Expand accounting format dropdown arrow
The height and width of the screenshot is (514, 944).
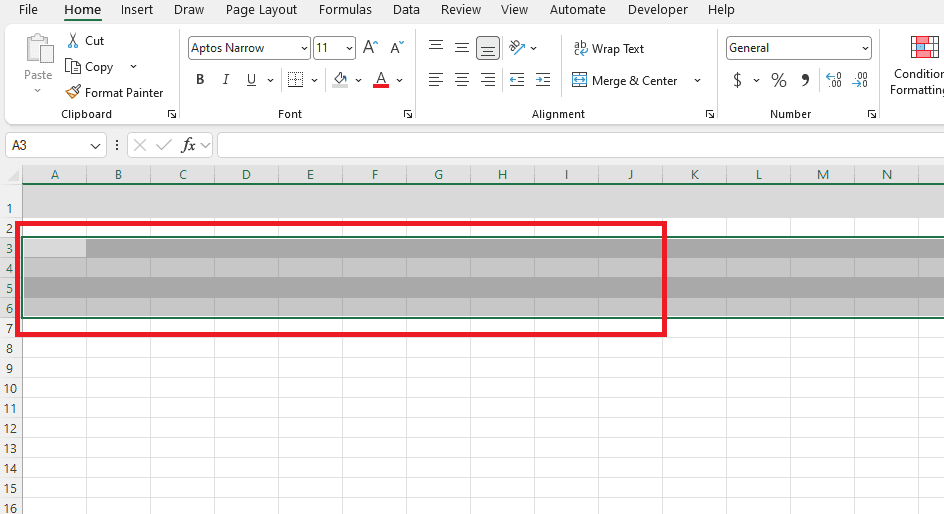pos(756,80)
